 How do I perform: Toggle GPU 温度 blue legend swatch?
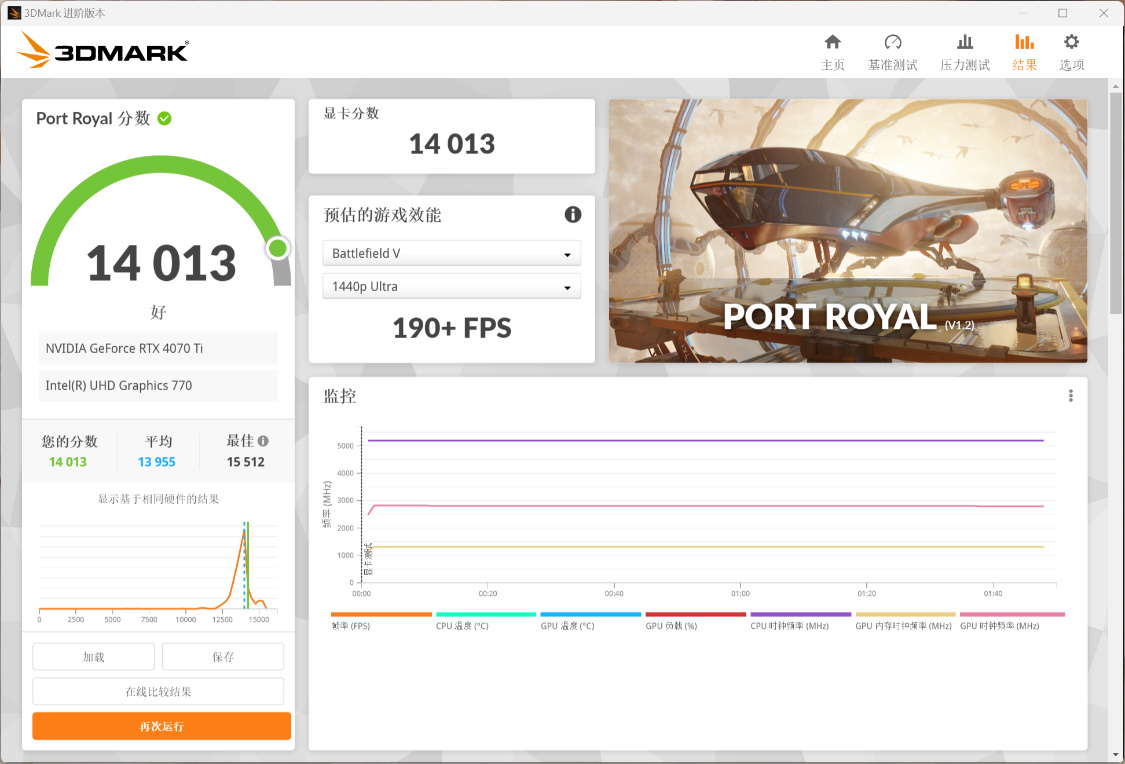(x=590, y=615)
